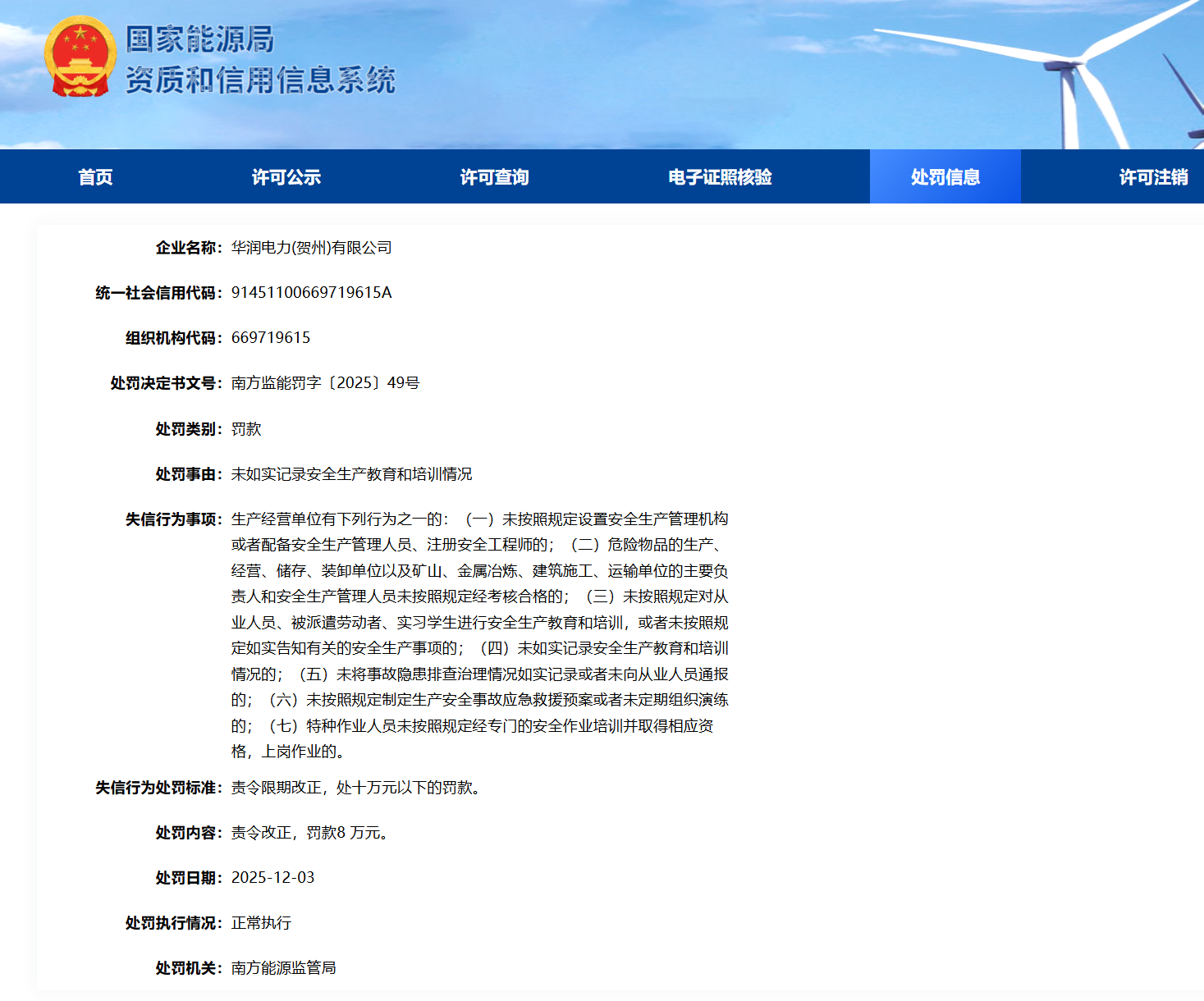Click the company name 华润电力(贺州)有限公司
The image size is (1204, 1001).
click(311, 248)
